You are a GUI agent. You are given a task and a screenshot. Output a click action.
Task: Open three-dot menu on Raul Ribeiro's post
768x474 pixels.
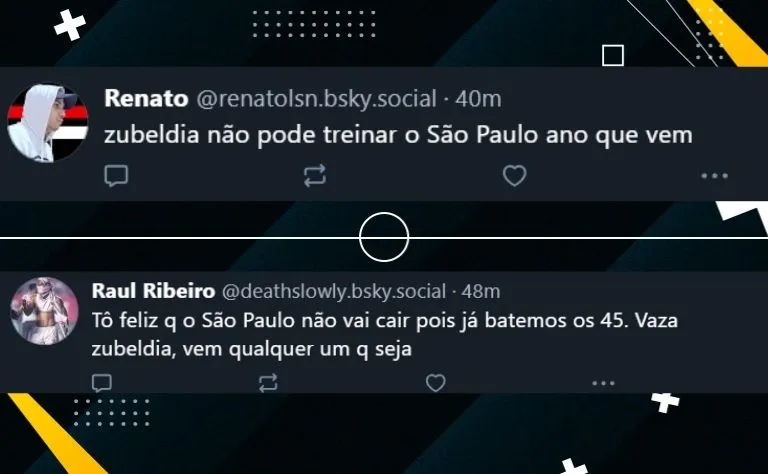click(x=603, y=383)
